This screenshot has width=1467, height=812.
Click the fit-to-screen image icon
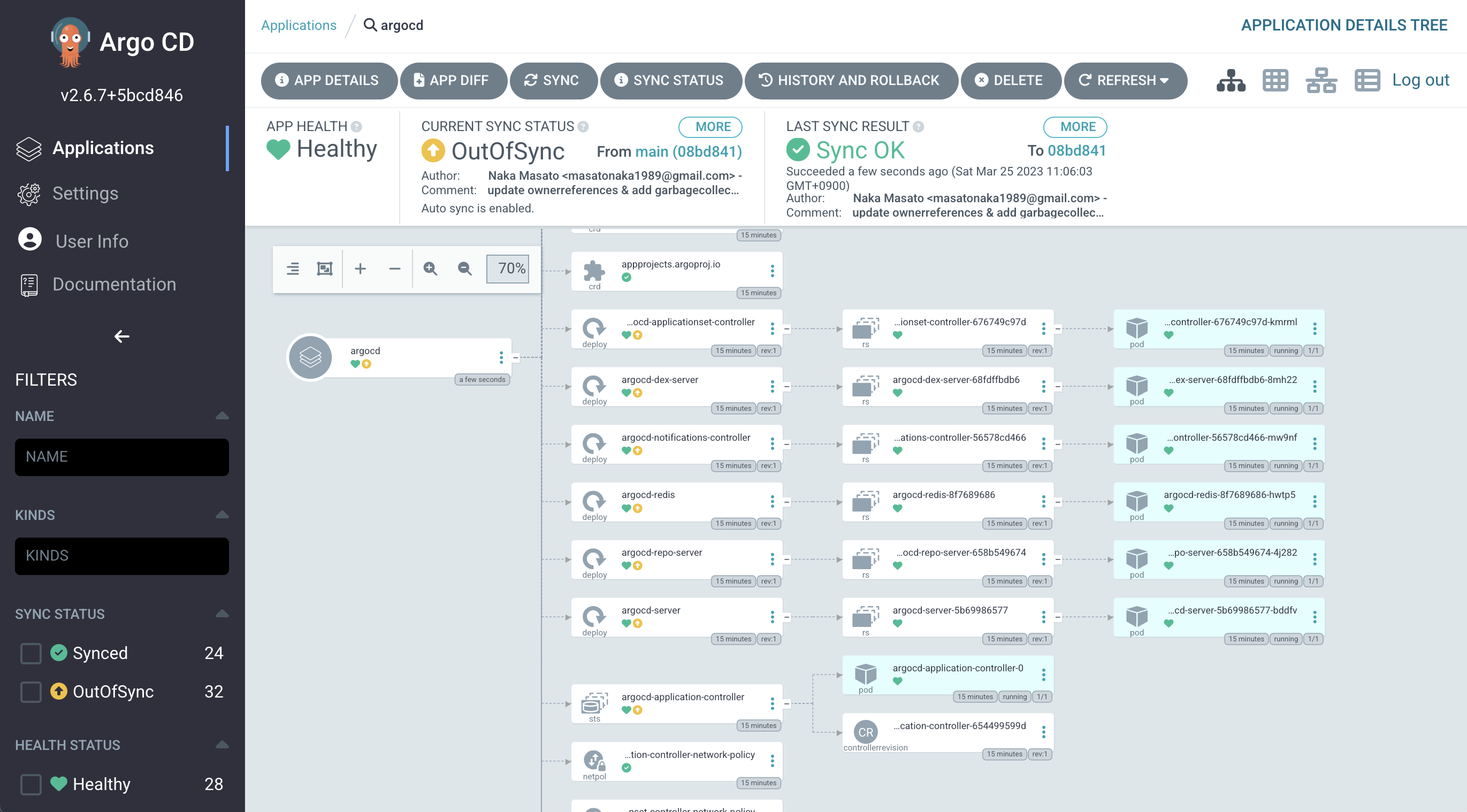[x=325, y=269]
